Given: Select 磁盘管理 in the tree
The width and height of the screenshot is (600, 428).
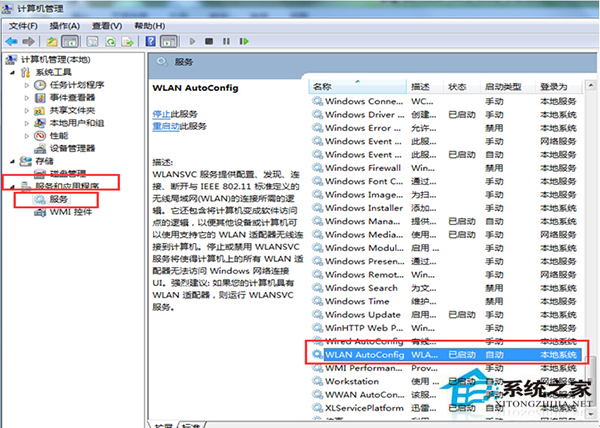Looking at the screenshot, I should (68, 174).
